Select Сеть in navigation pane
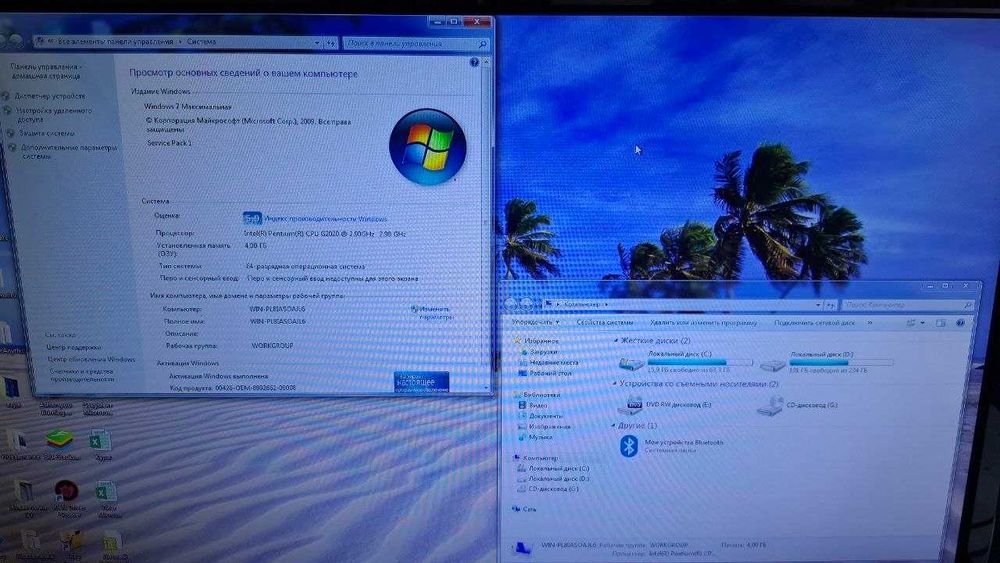1000x563 pixels. 529,509
